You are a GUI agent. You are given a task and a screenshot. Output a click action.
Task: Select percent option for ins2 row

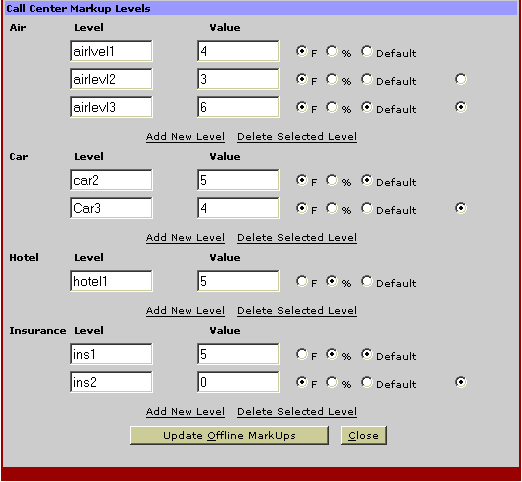tap(332, 382)
